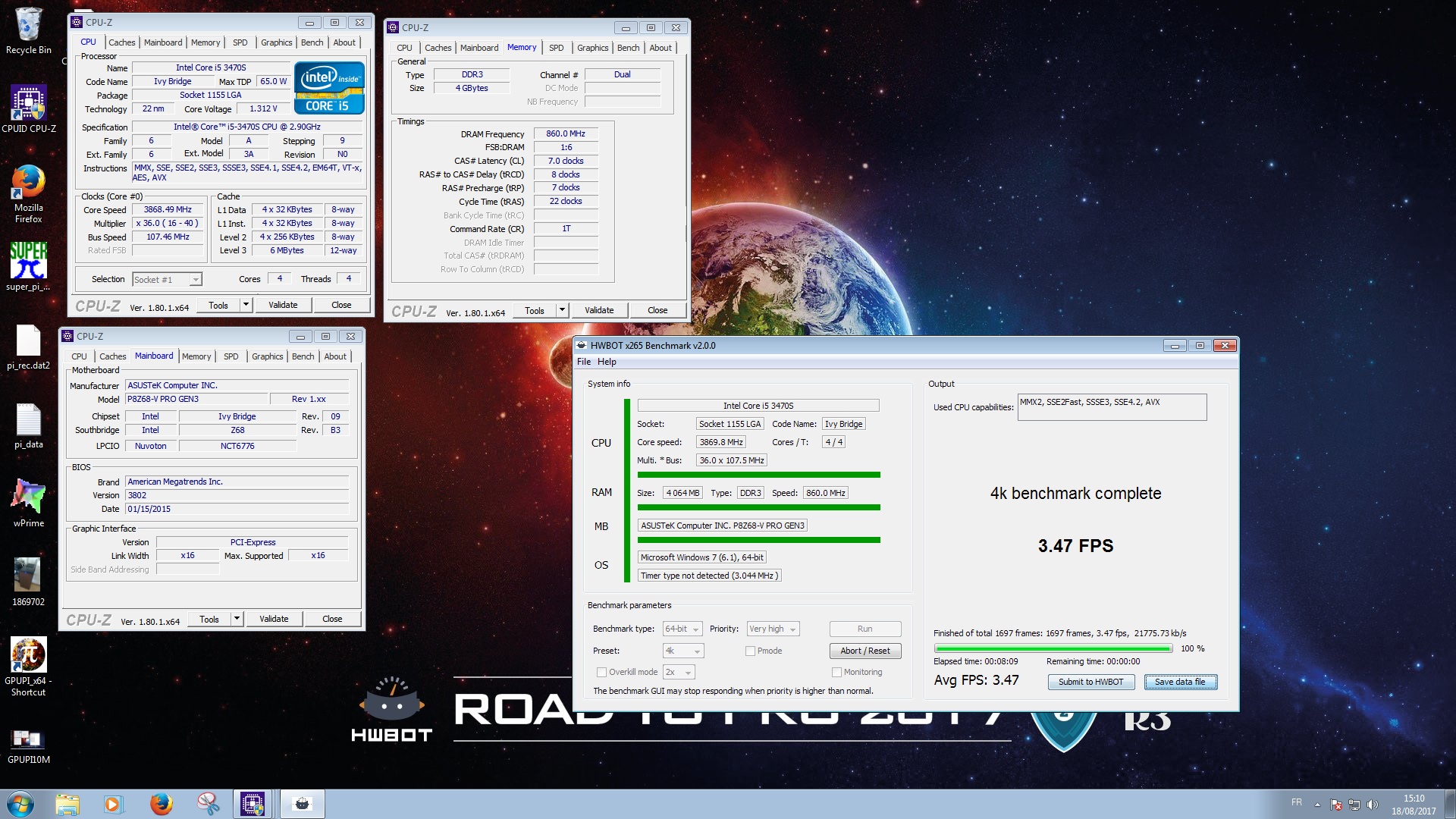Viewport: 1456px width, 819px height.
Task: Click HWBOT x265 taskbar button
Action: 302,804
